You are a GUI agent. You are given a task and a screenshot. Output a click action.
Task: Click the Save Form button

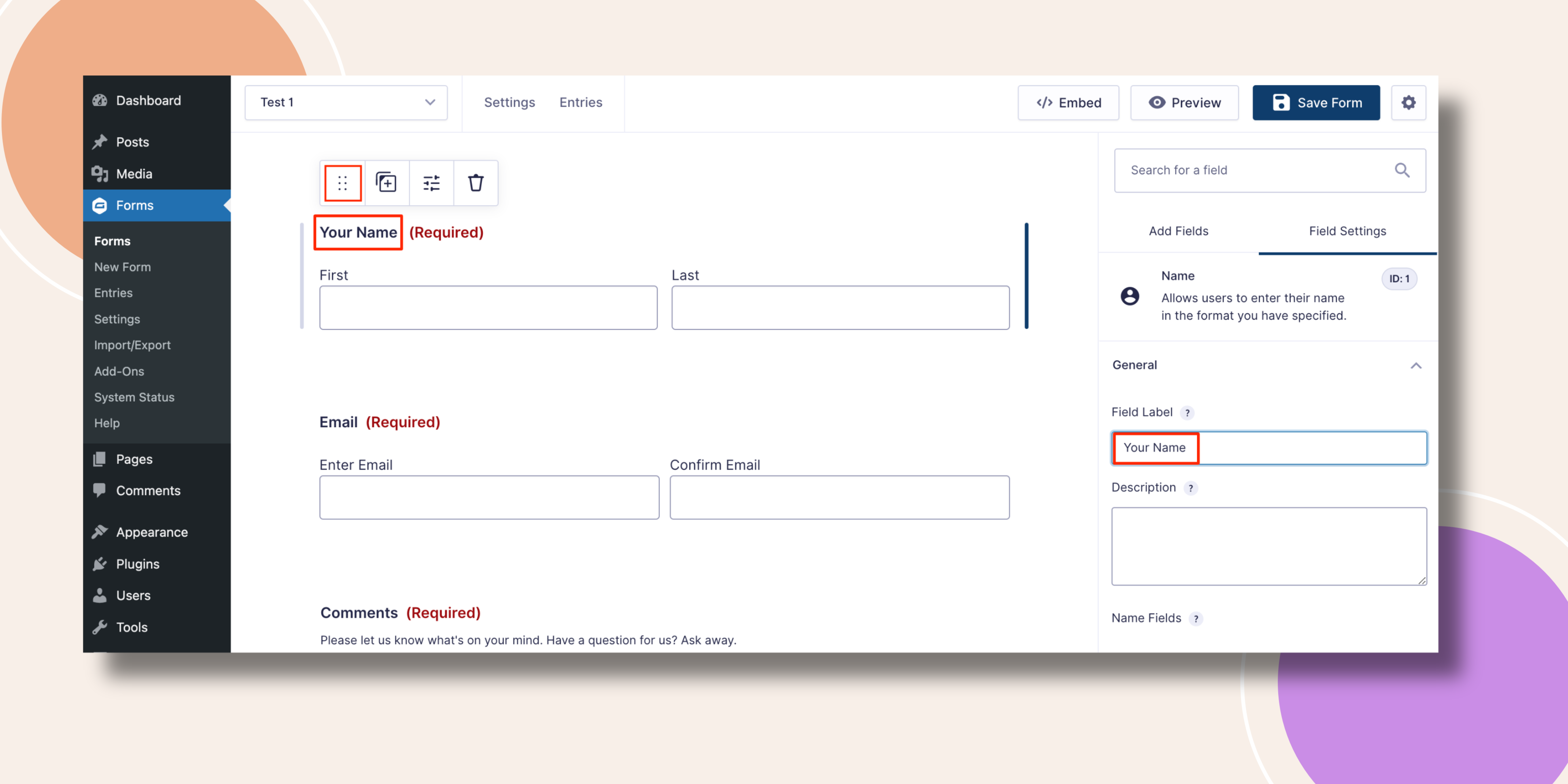click(1316, 102)
